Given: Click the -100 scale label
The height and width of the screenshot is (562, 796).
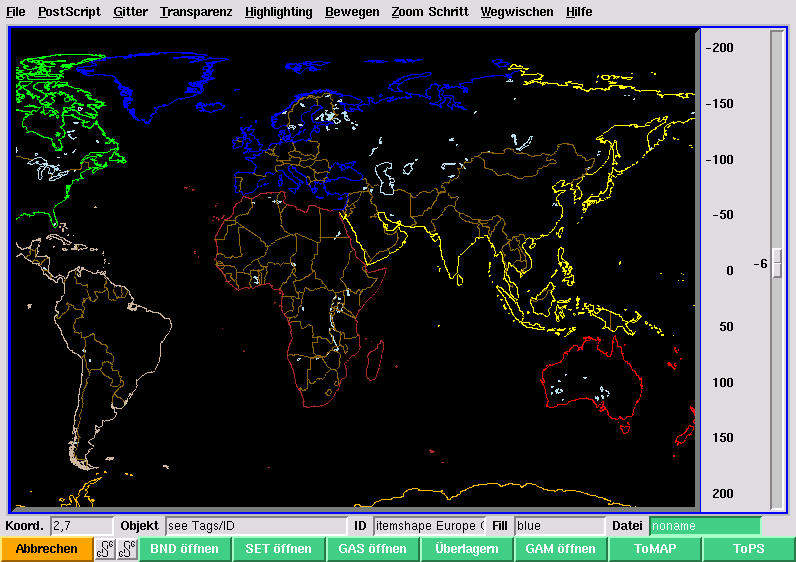Looking at the screenshot, I should pos(719,159).
